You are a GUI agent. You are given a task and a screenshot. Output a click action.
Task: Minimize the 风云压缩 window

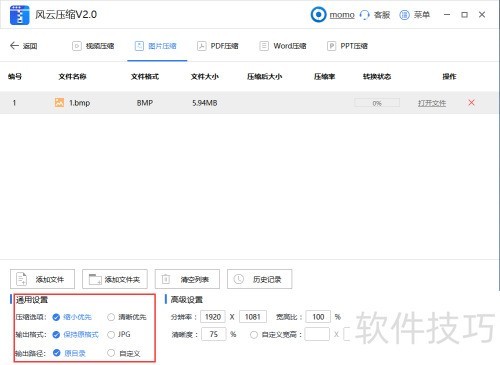tap(447, 15)
